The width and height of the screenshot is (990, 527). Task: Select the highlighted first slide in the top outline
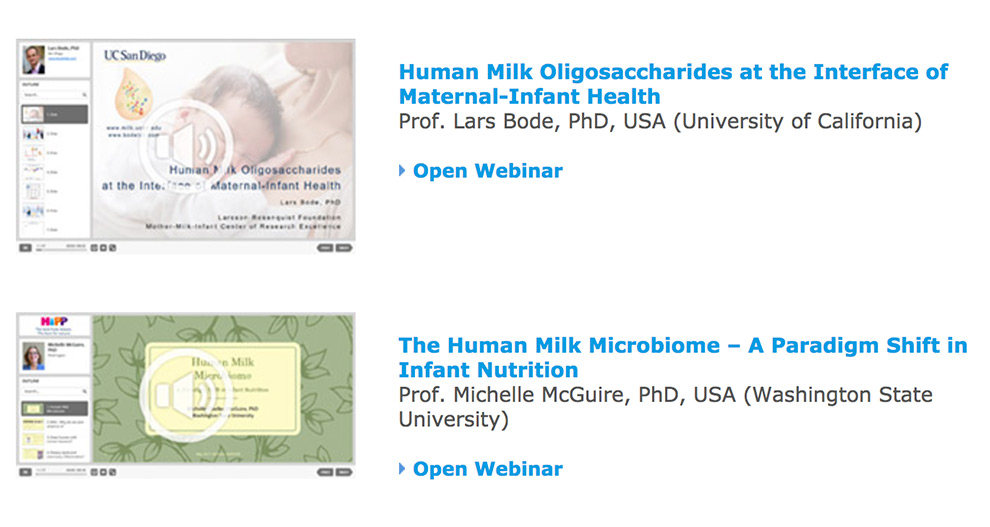click(x=55, y=114)
